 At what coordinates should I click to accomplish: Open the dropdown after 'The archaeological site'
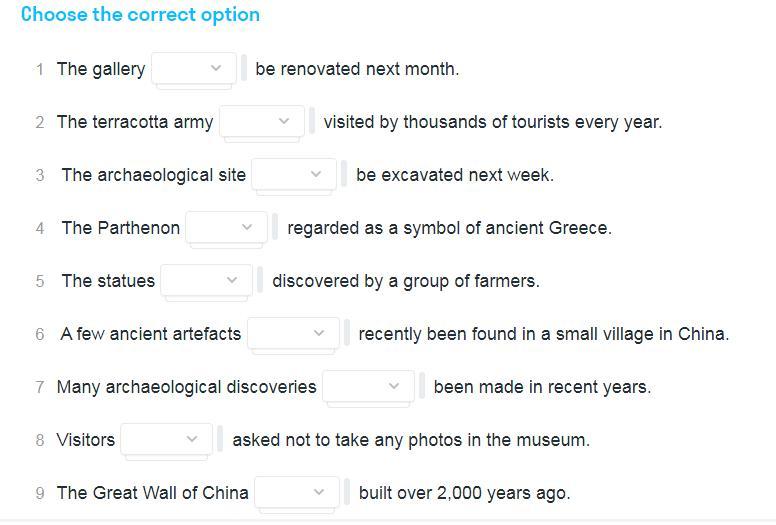[294, 175]
